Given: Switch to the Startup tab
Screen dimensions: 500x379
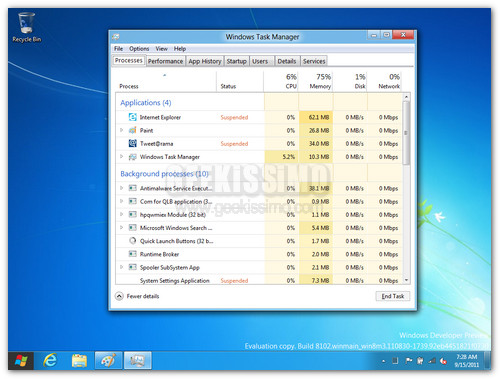Looking at the screenshot, I should coord(236,61).
